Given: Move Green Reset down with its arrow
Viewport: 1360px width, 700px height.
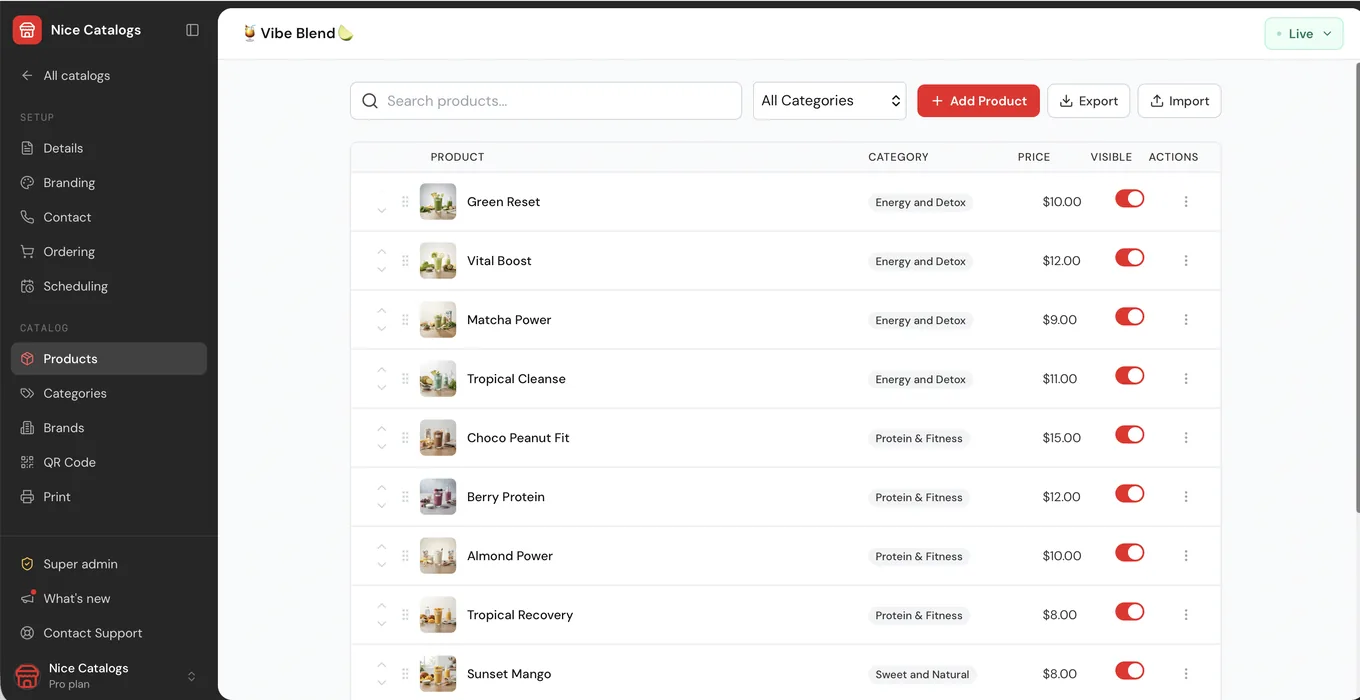Looking at the screenshot, I should pyautogui.click(x=382, y=211).
